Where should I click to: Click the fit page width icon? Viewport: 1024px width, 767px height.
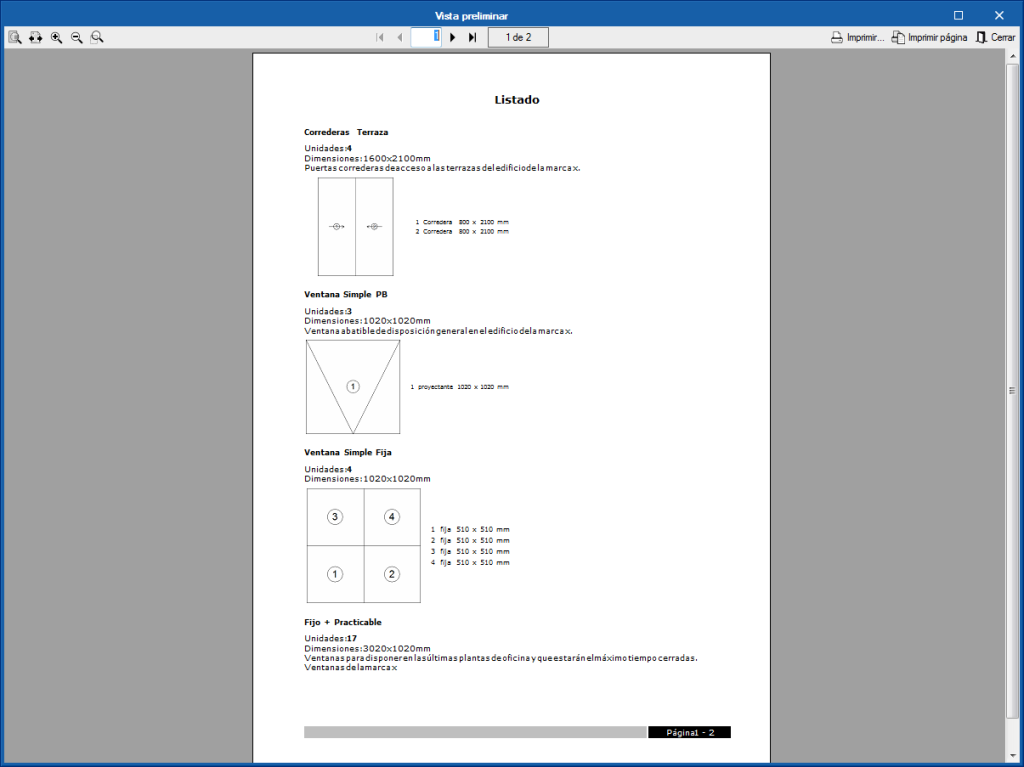pos(35,37)
